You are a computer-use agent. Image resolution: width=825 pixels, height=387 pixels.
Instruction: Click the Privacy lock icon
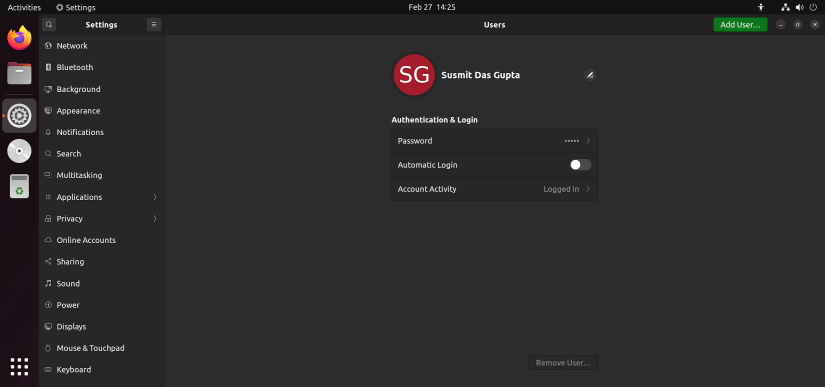point(48,219)
